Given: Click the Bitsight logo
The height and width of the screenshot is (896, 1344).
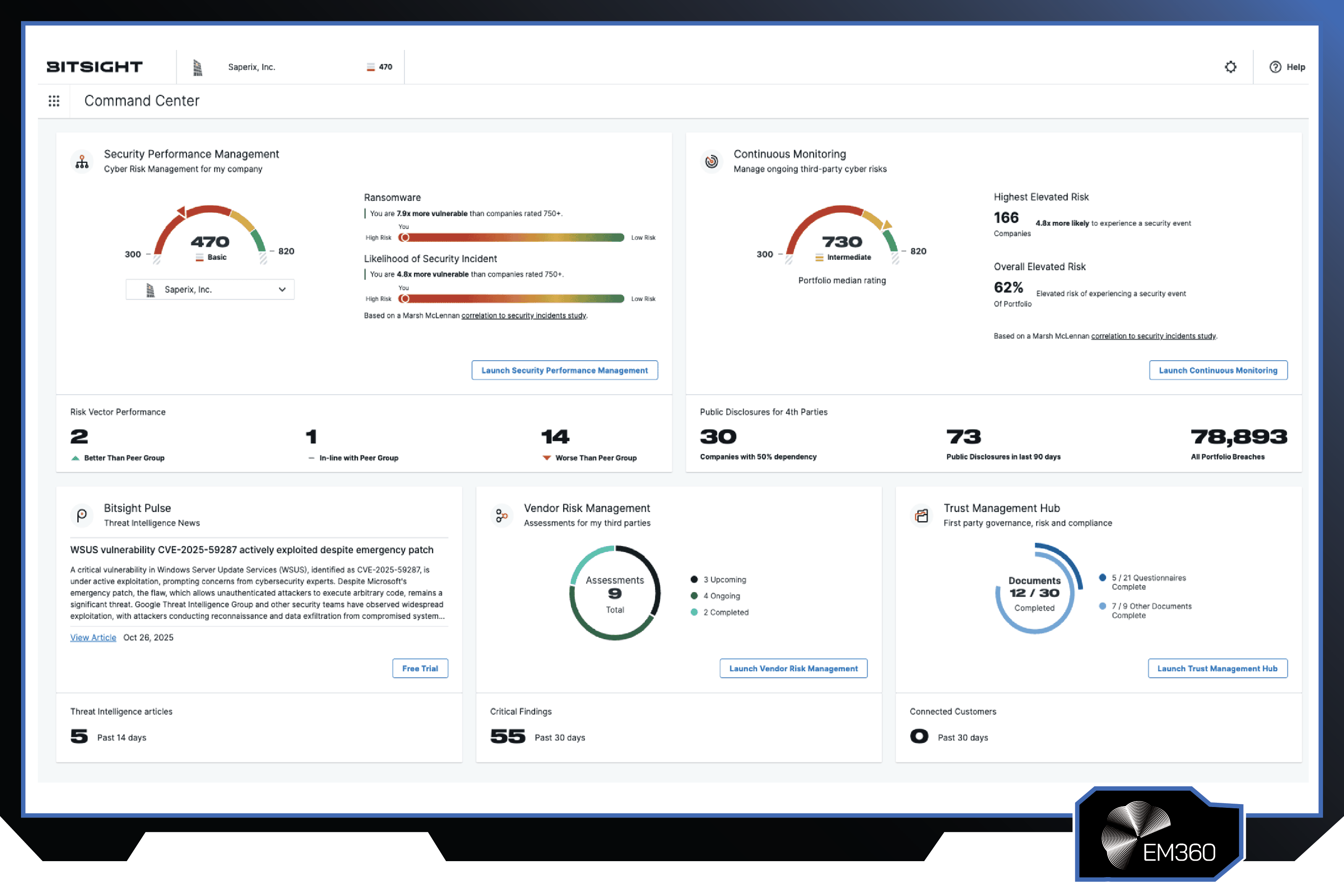Looking at the screenshot, I should click(95, 67).
